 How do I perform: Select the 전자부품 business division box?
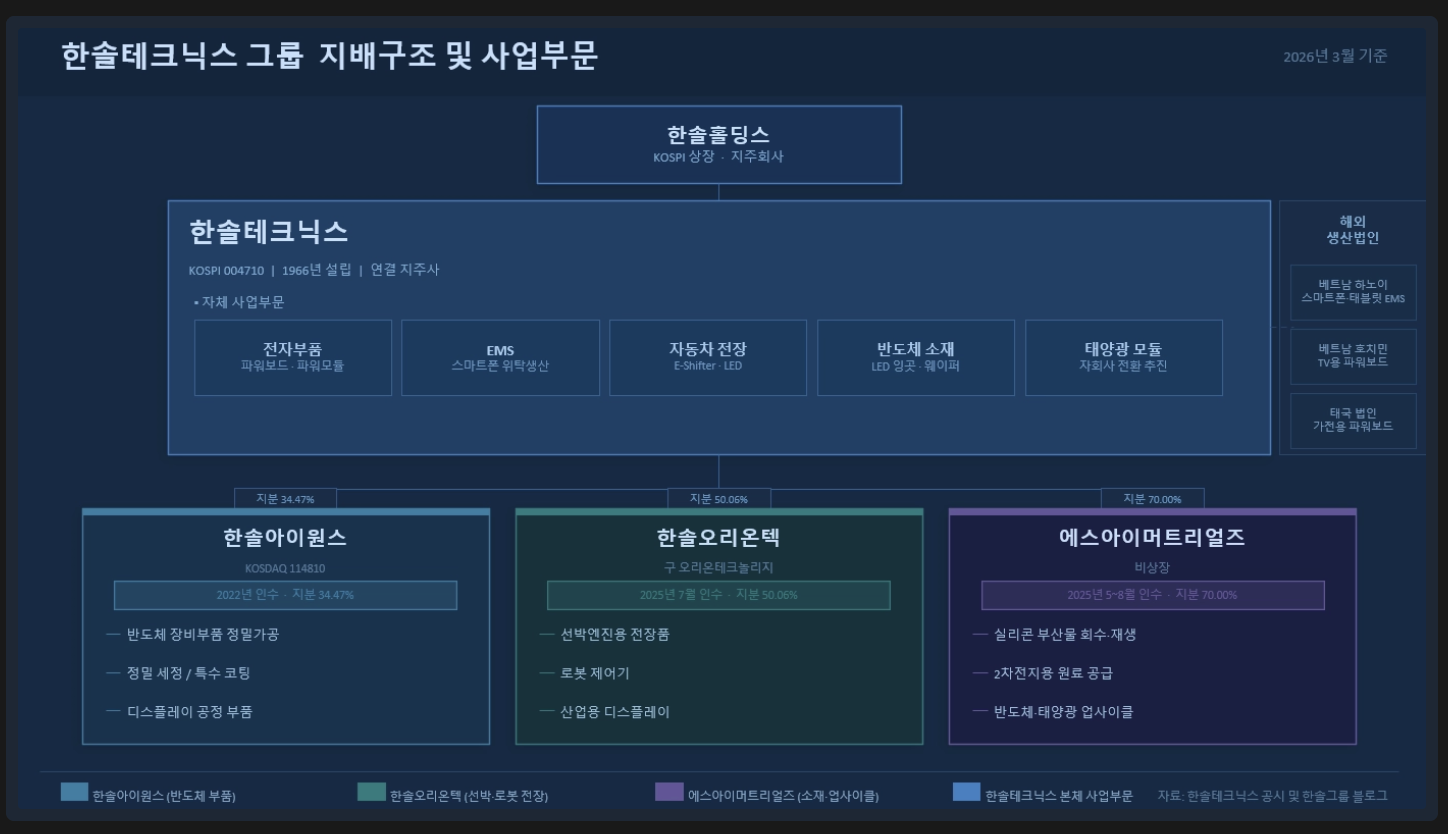pos(293,358)
